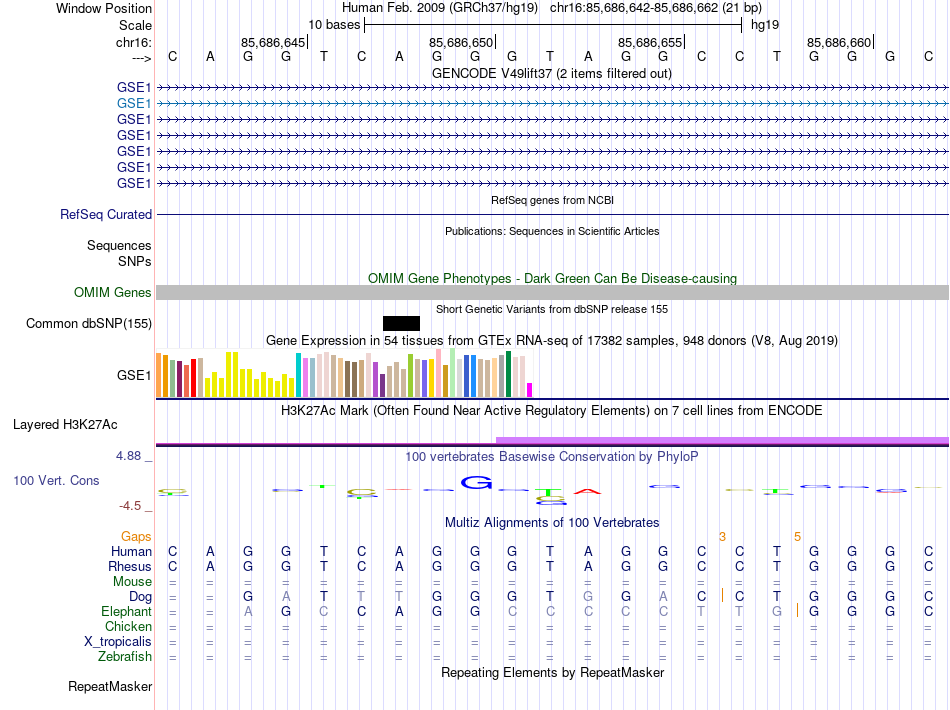Click the 100 Vert. Cons track label
The image size is (950, 710).
pos(56,480)
